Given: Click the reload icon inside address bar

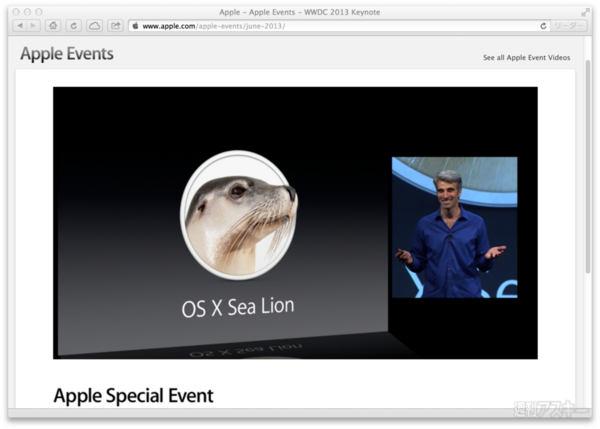Looking at the screenshot, I should [x=543, y=26].
